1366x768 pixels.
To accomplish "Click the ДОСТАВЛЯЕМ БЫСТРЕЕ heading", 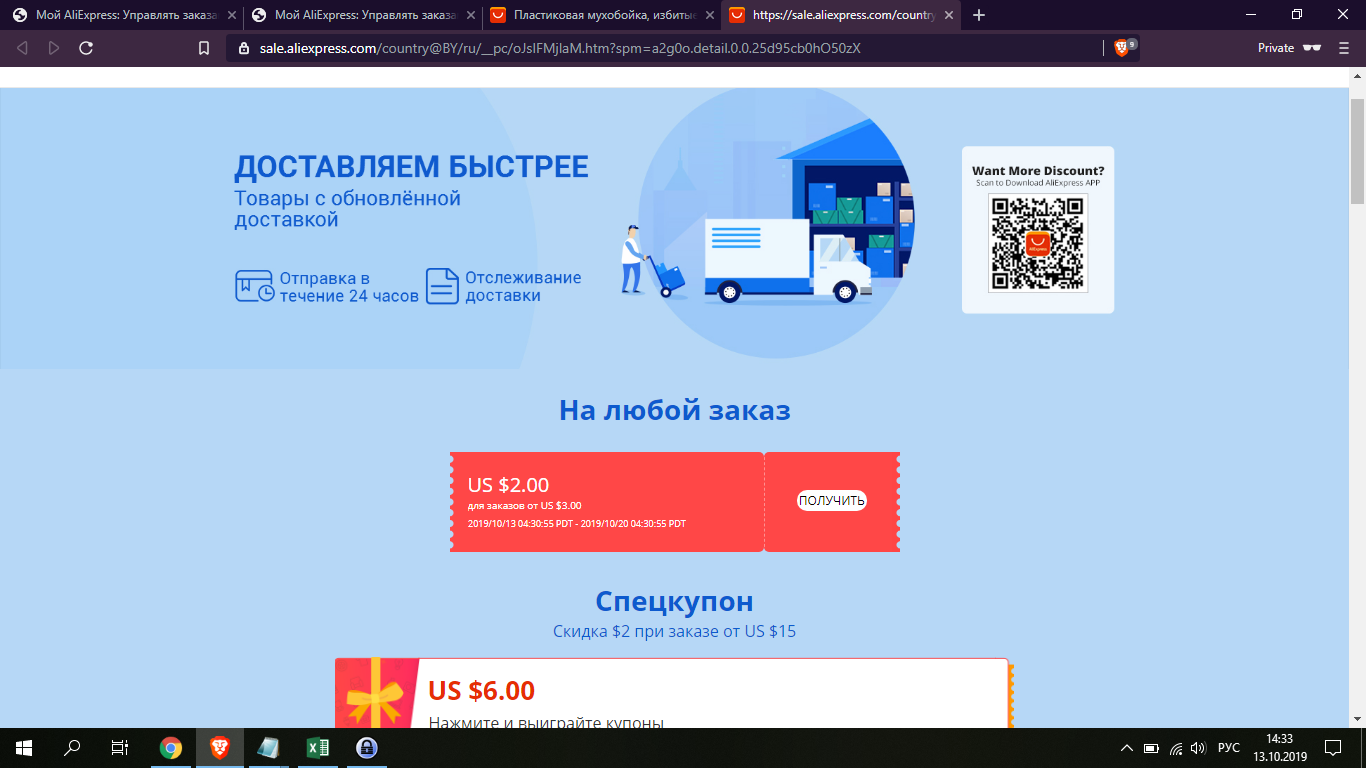I will pos(411,166).
